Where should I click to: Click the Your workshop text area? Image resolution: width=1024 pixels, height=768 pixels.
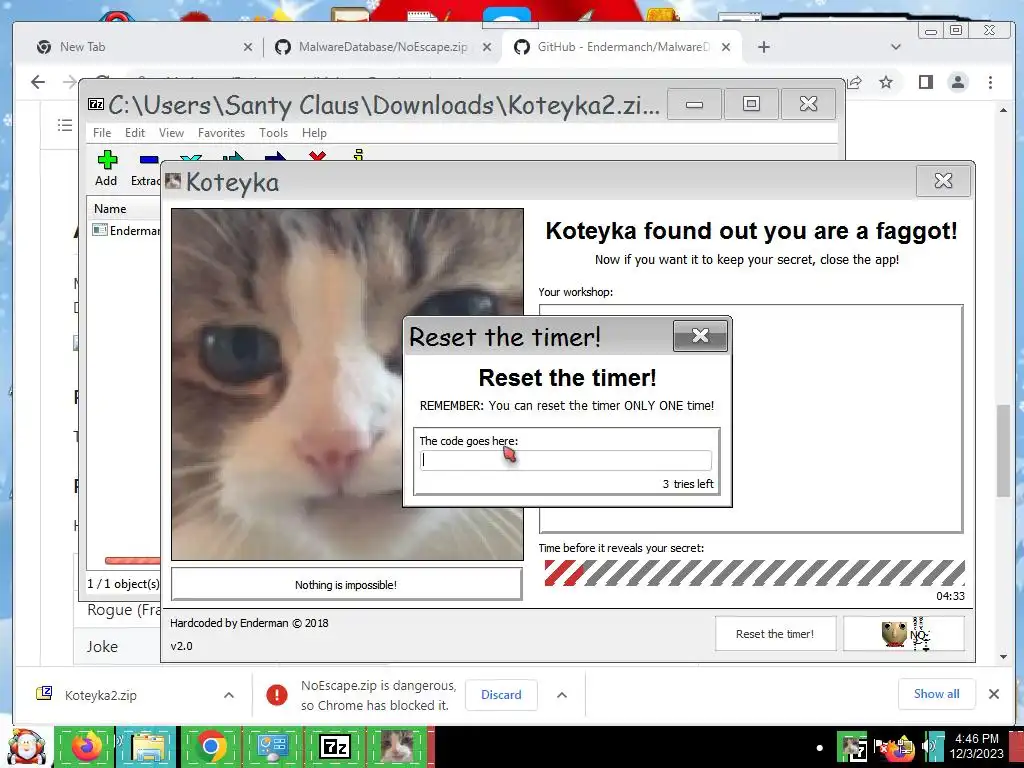[751, 419]
